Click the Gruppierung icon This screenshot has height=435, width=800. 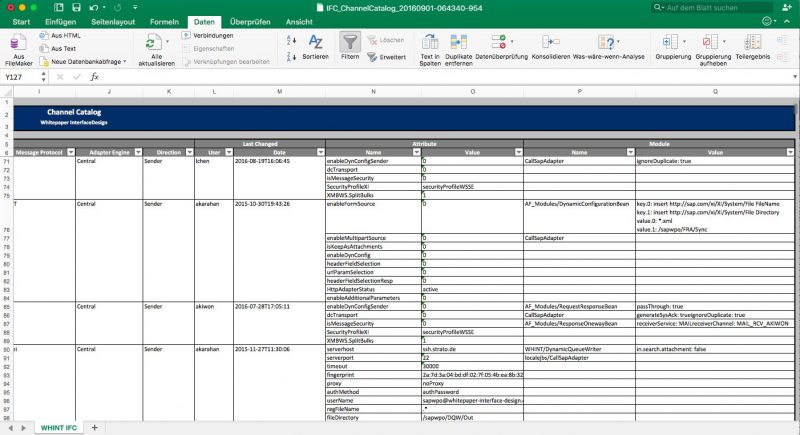click(x=670, y=42)
